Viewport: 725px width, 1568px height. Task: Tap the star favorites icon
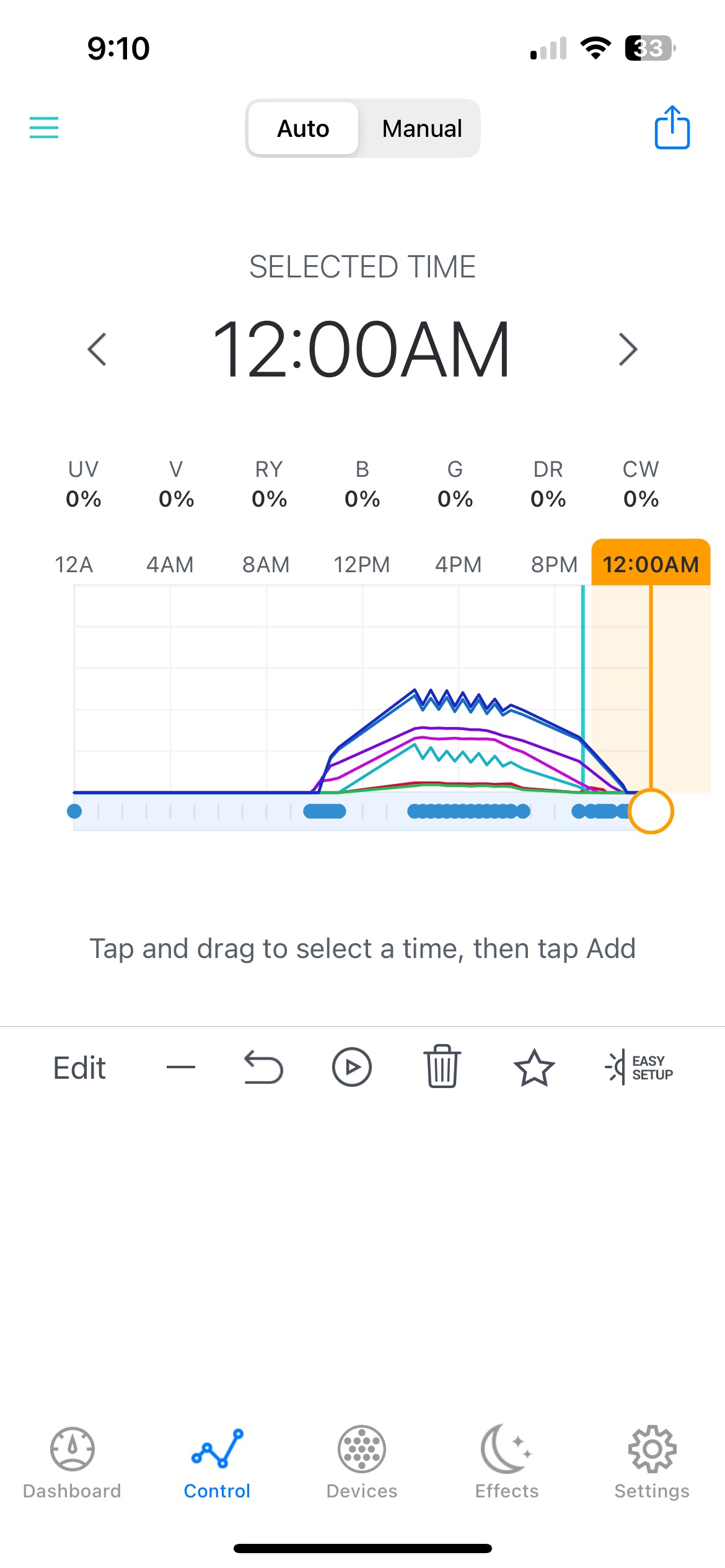[x=534, y=1067]
